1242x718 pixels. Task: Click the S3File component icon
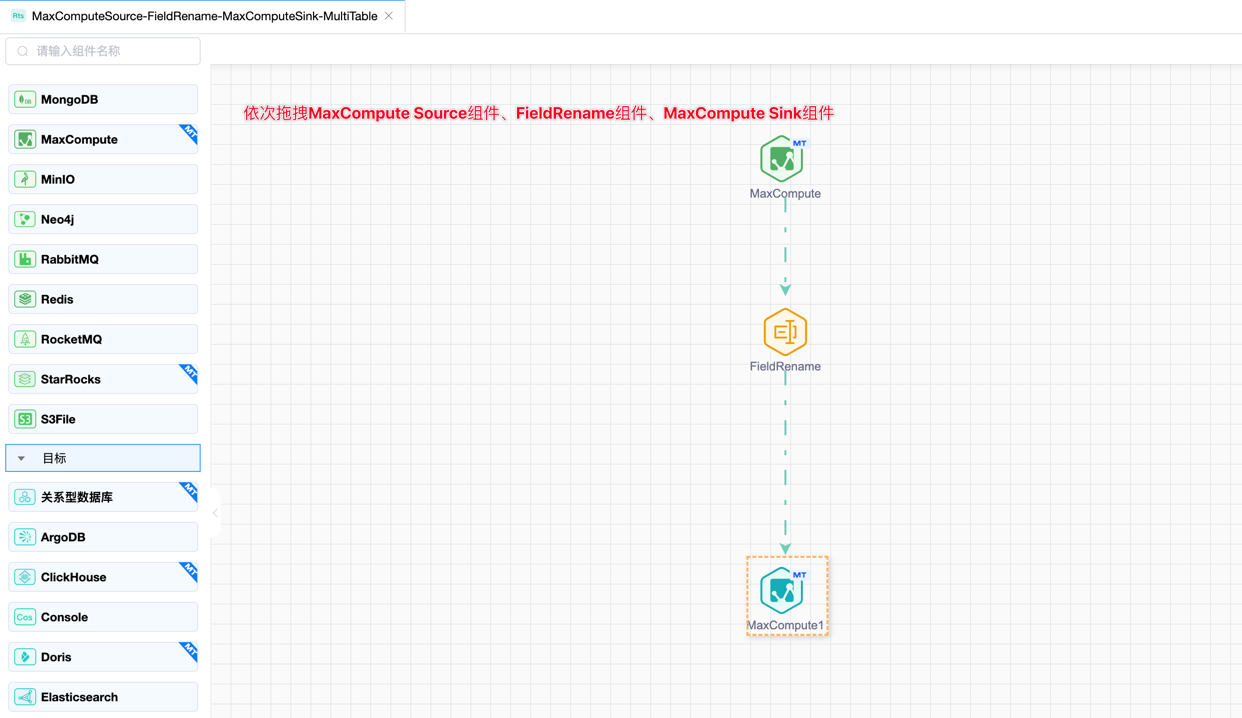[25, 420]
